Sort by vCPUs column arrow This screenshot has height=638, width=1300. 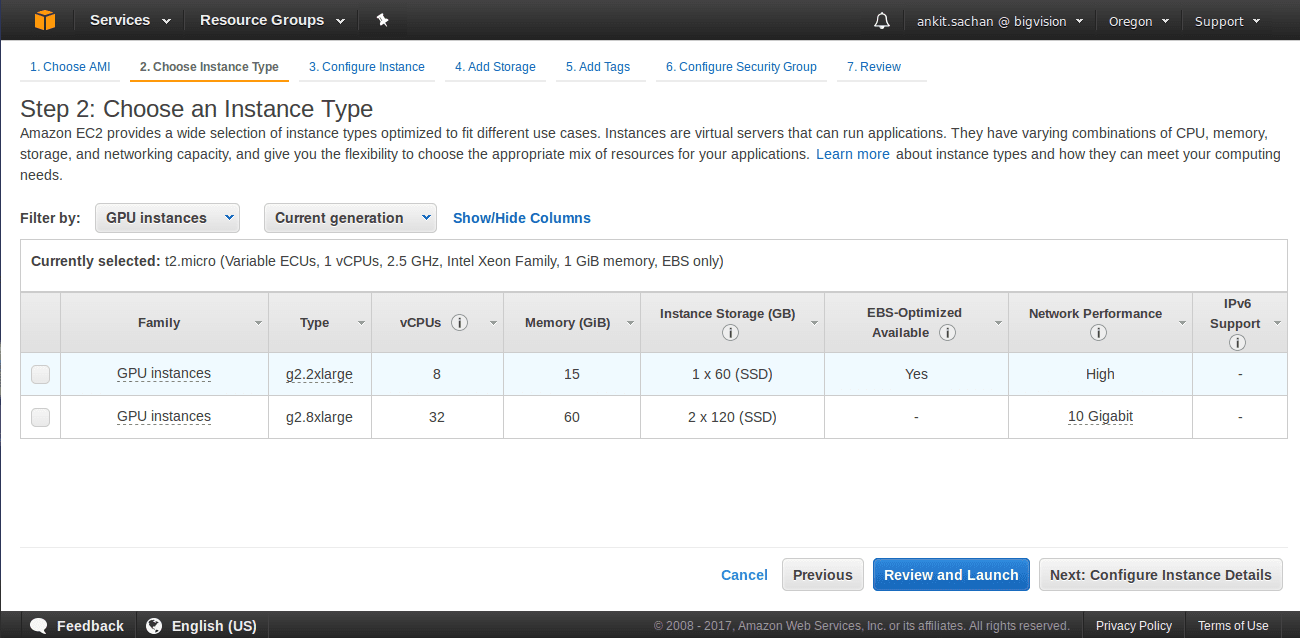click(493, 323)
